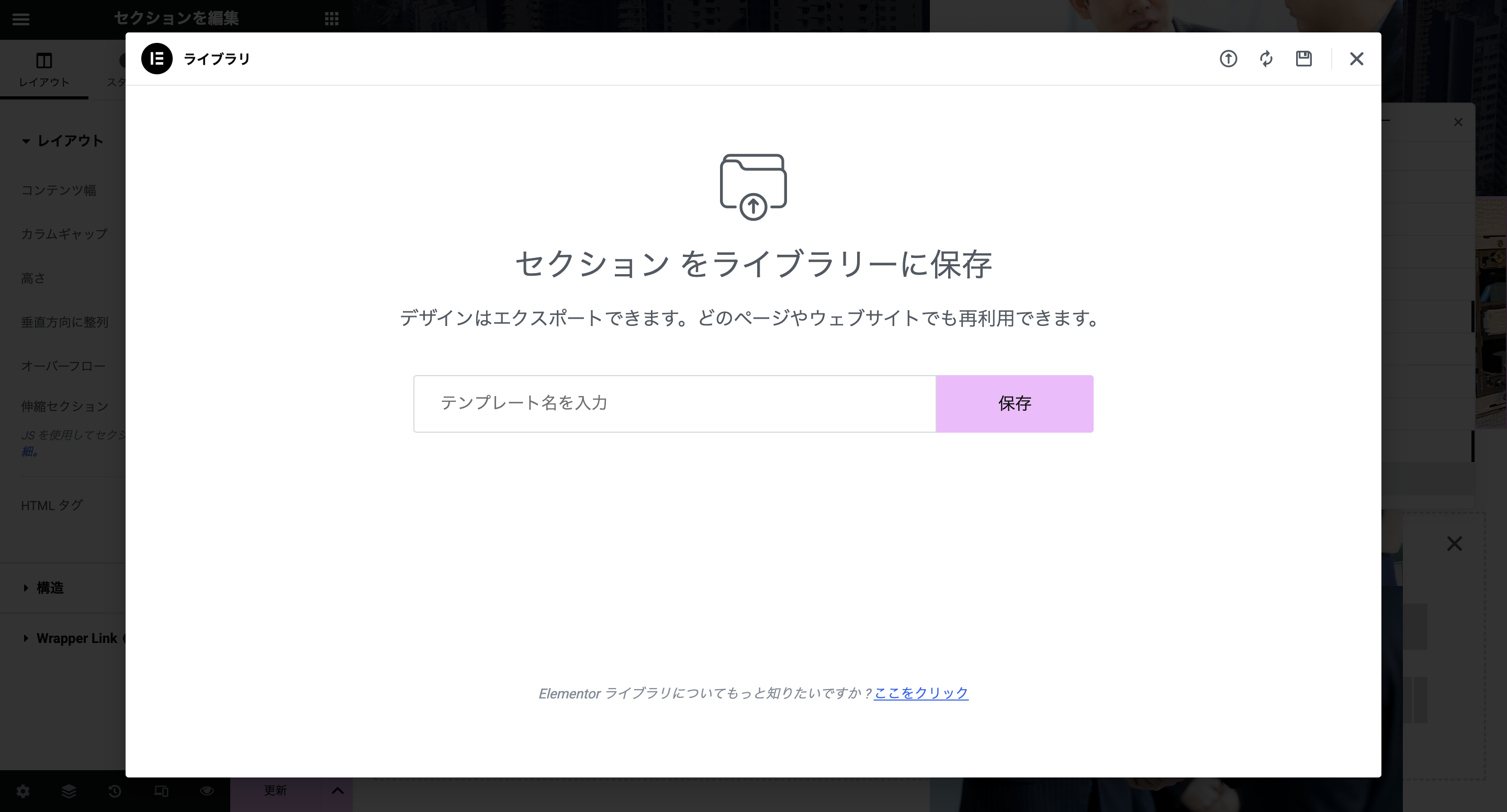Expand the Wrapper Link section
1507x812 pixels.
point(76,638)
